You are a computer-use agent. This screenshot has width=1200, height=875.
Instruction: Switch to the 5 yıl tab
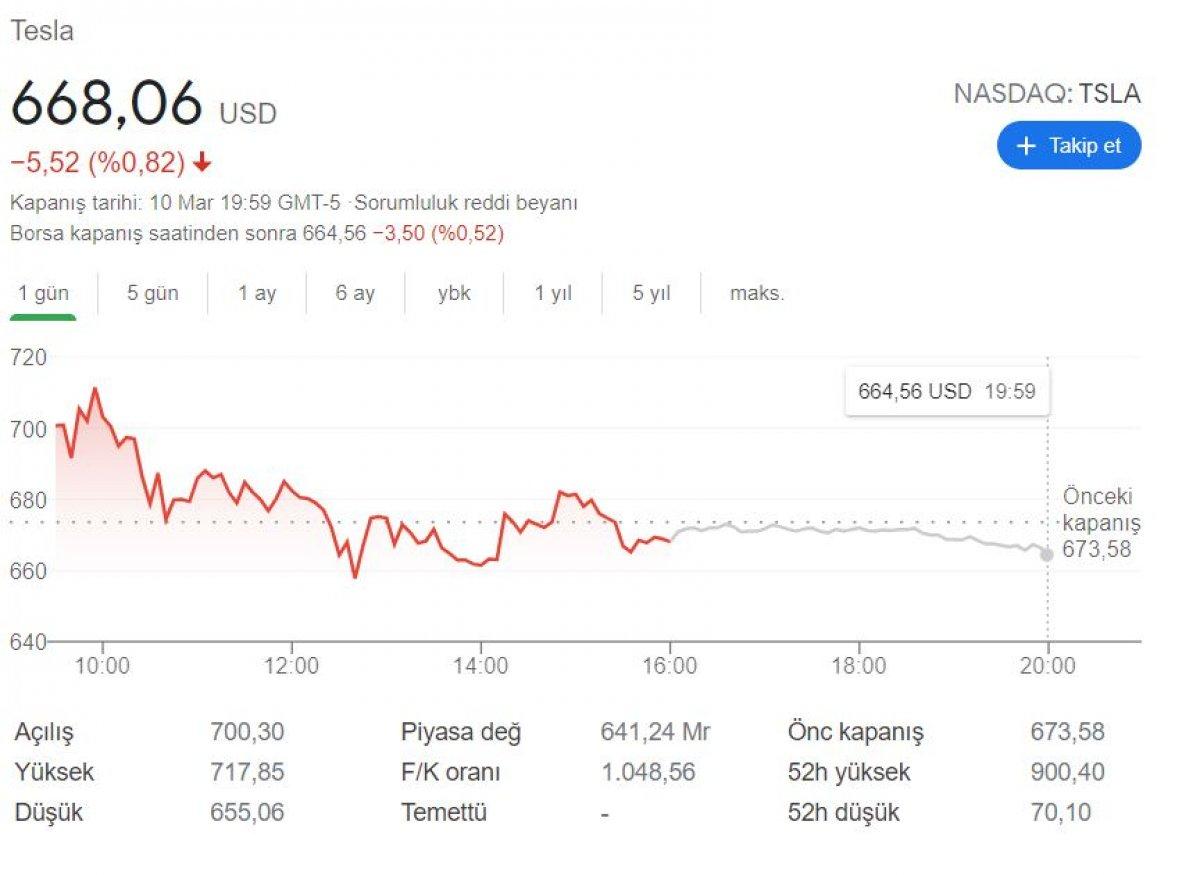[x=651, y=294]
